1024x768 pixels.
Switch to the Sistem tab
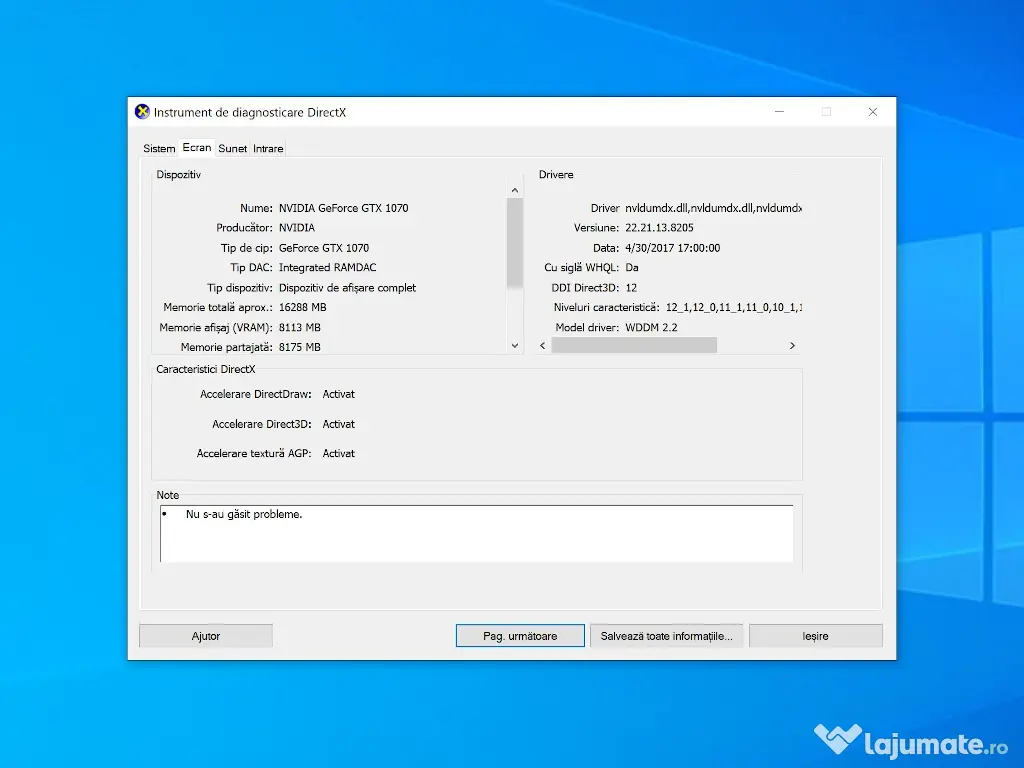point(159,148)
